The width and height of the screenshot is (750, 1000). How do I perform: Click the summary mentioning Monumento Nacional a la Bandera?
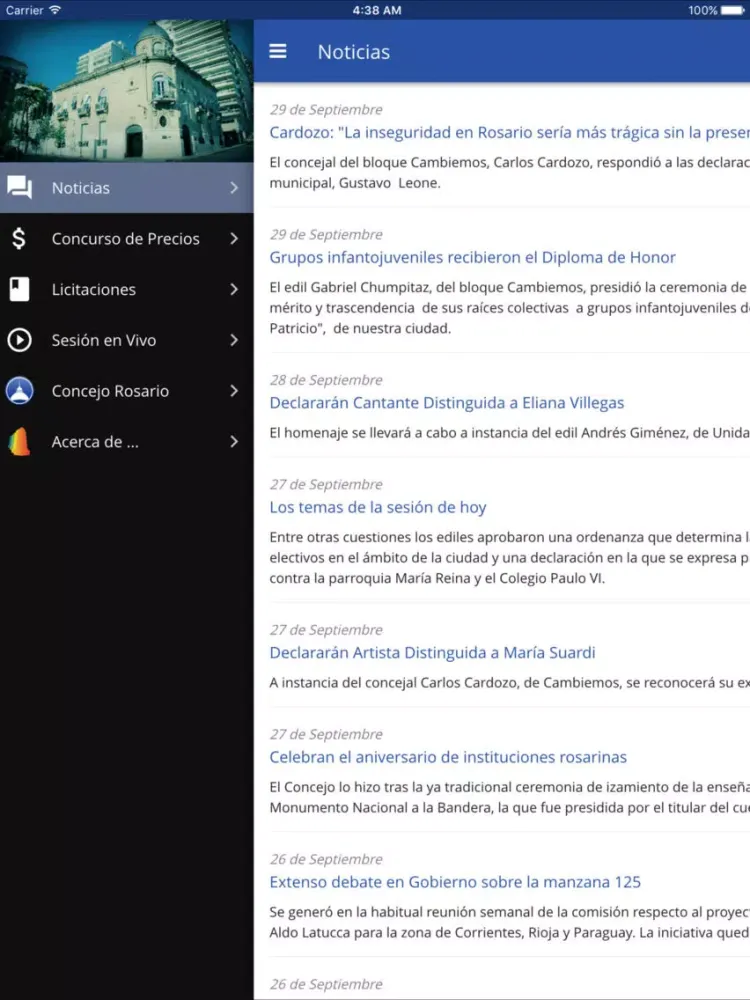(x=509, y=798)
